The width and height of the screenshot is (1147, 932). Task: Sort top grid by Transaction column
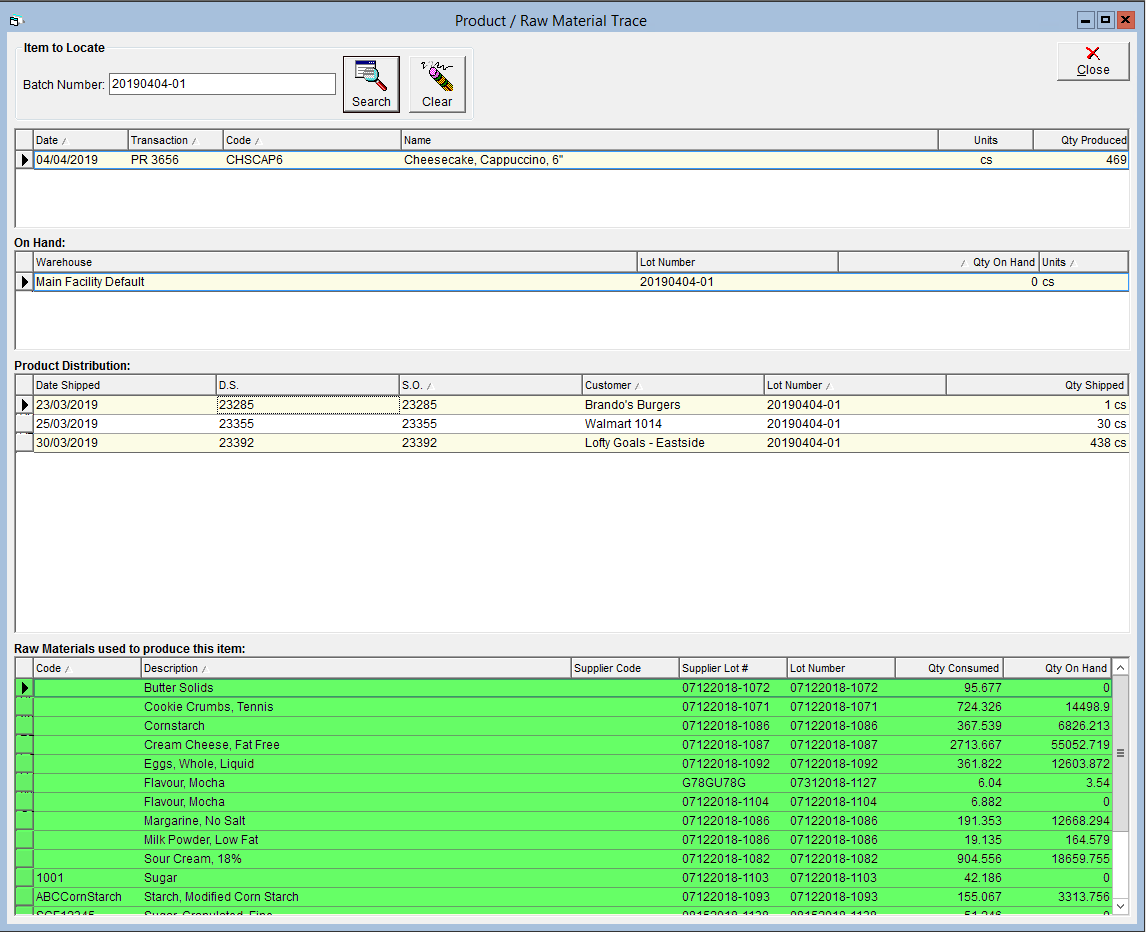(x=176, y=140)
